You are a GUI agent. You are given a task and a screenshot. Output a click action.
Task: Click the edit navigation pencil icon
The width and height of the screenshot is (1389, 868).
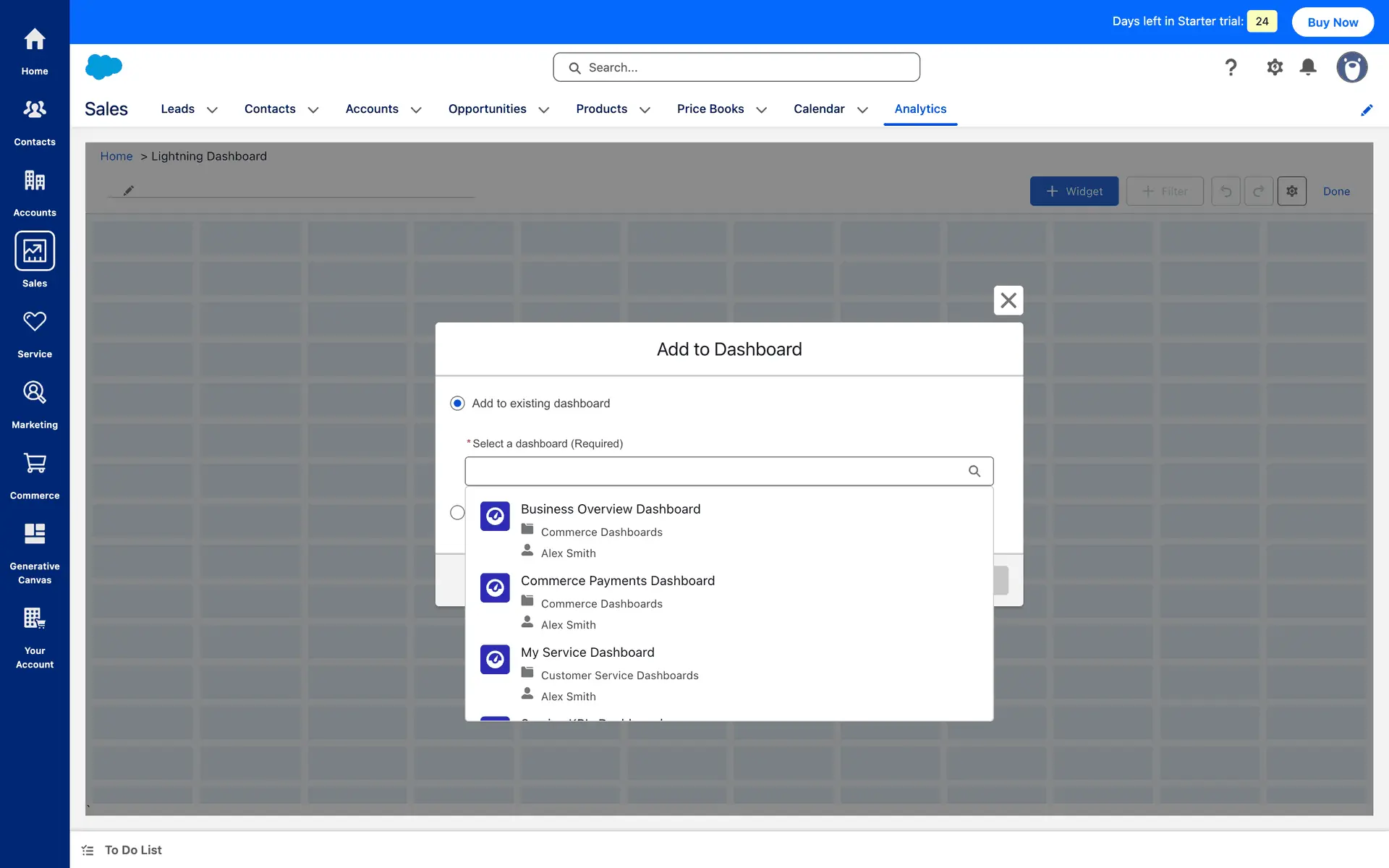tap(1367, 110)
